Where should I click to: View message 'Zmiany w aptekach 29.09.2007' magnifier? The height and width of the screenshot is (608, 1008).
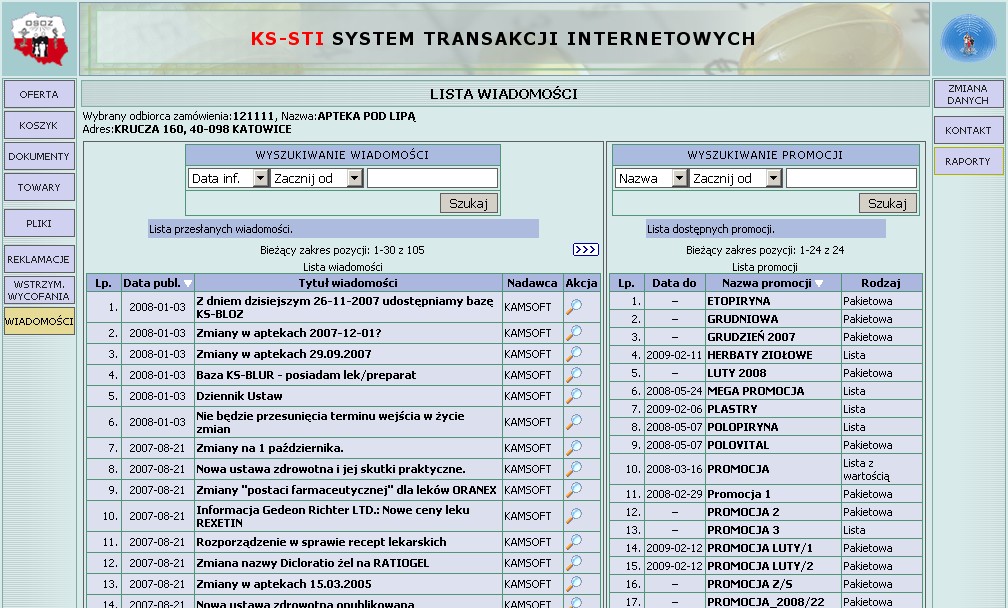(574, 354)
